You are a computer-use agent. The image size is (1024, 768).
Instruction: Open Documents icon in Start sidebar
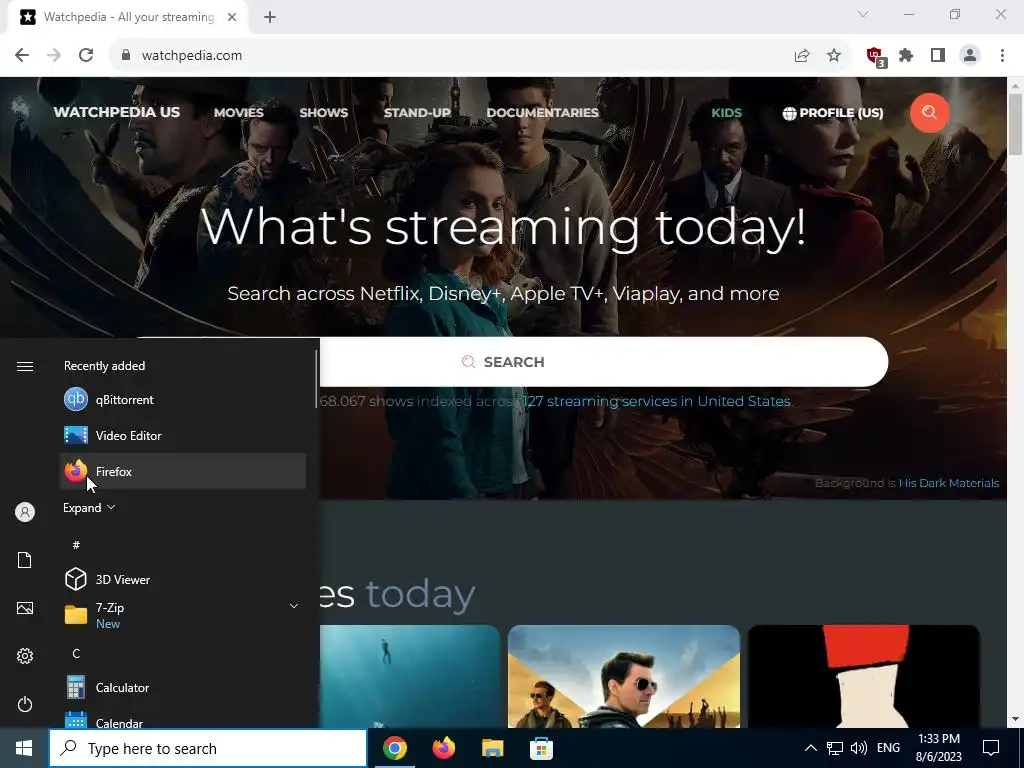(25, 560)
